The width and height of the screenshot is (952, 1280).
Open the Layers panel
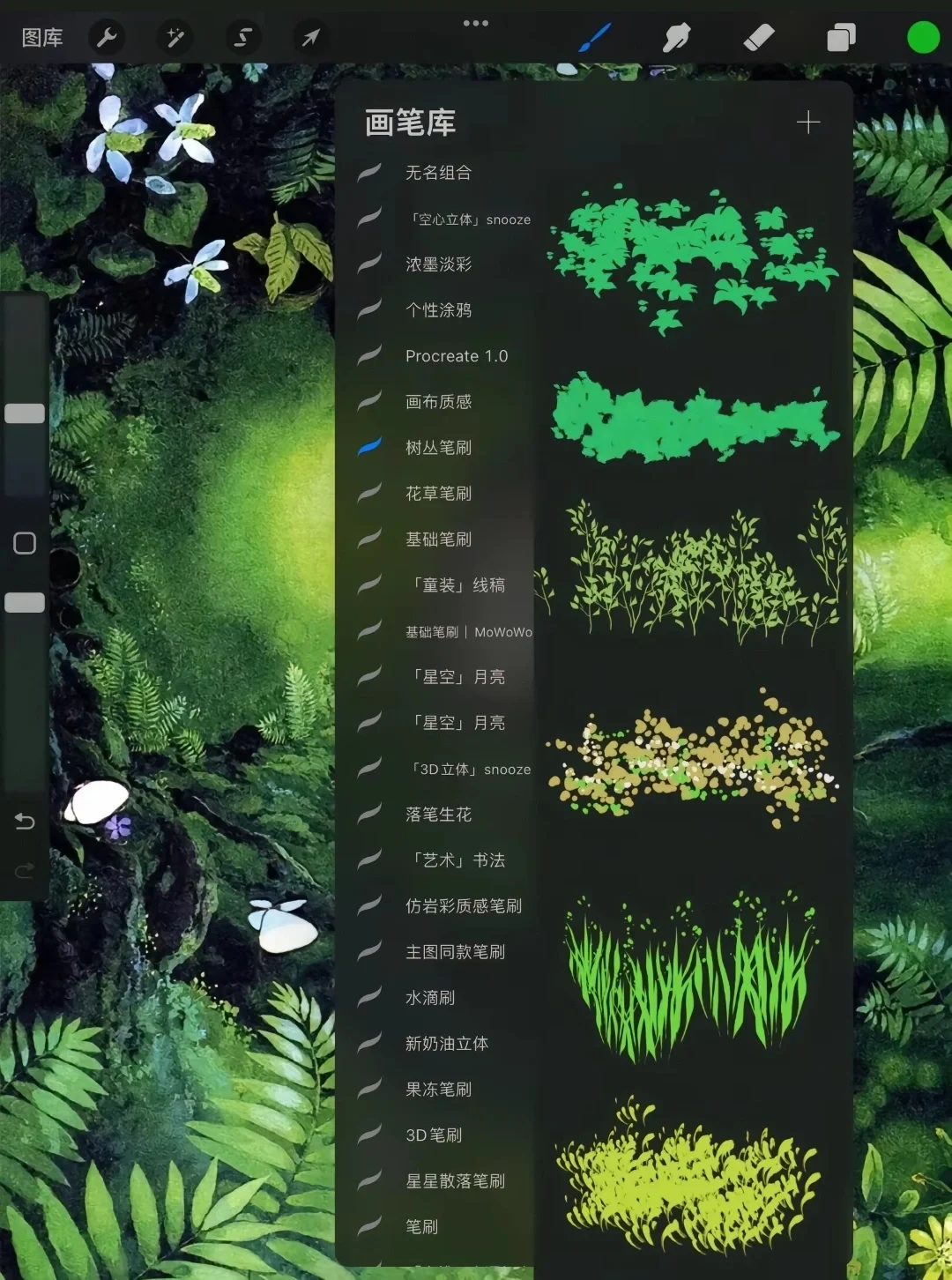[840, 38]
